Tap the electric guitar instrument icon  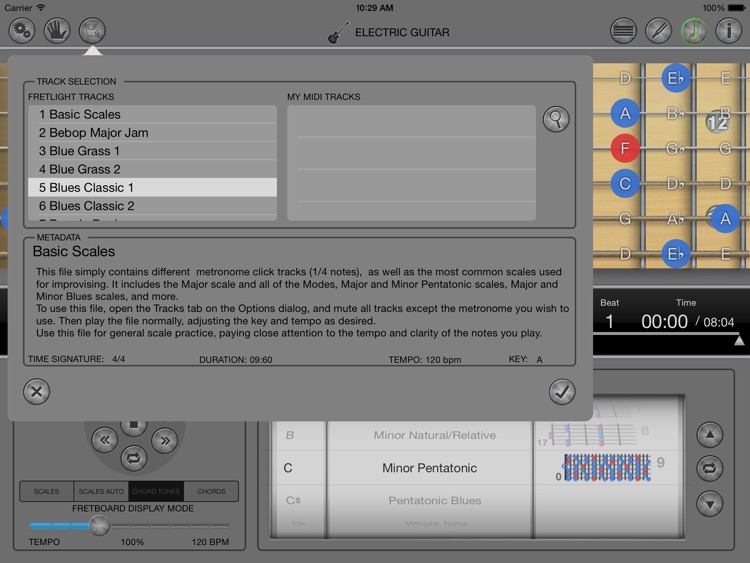[339, 33]
